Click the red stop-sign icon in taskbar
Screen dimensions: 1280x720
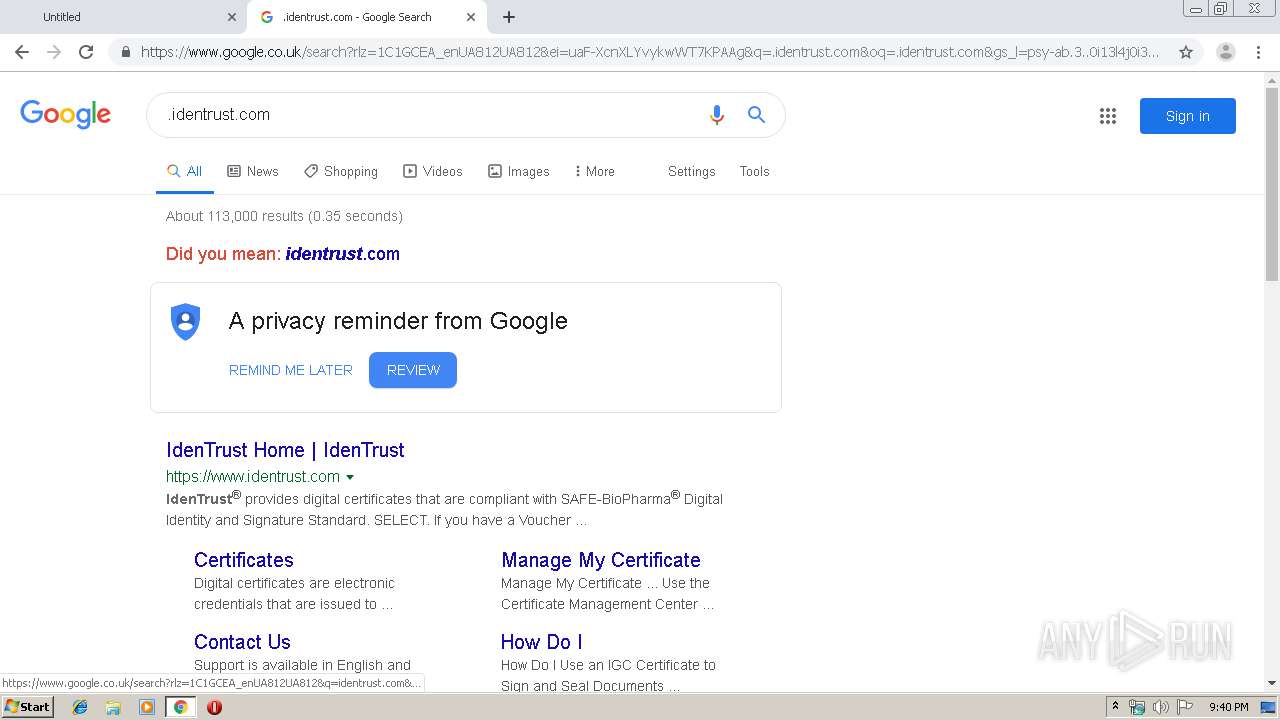(x=214, y=707)
